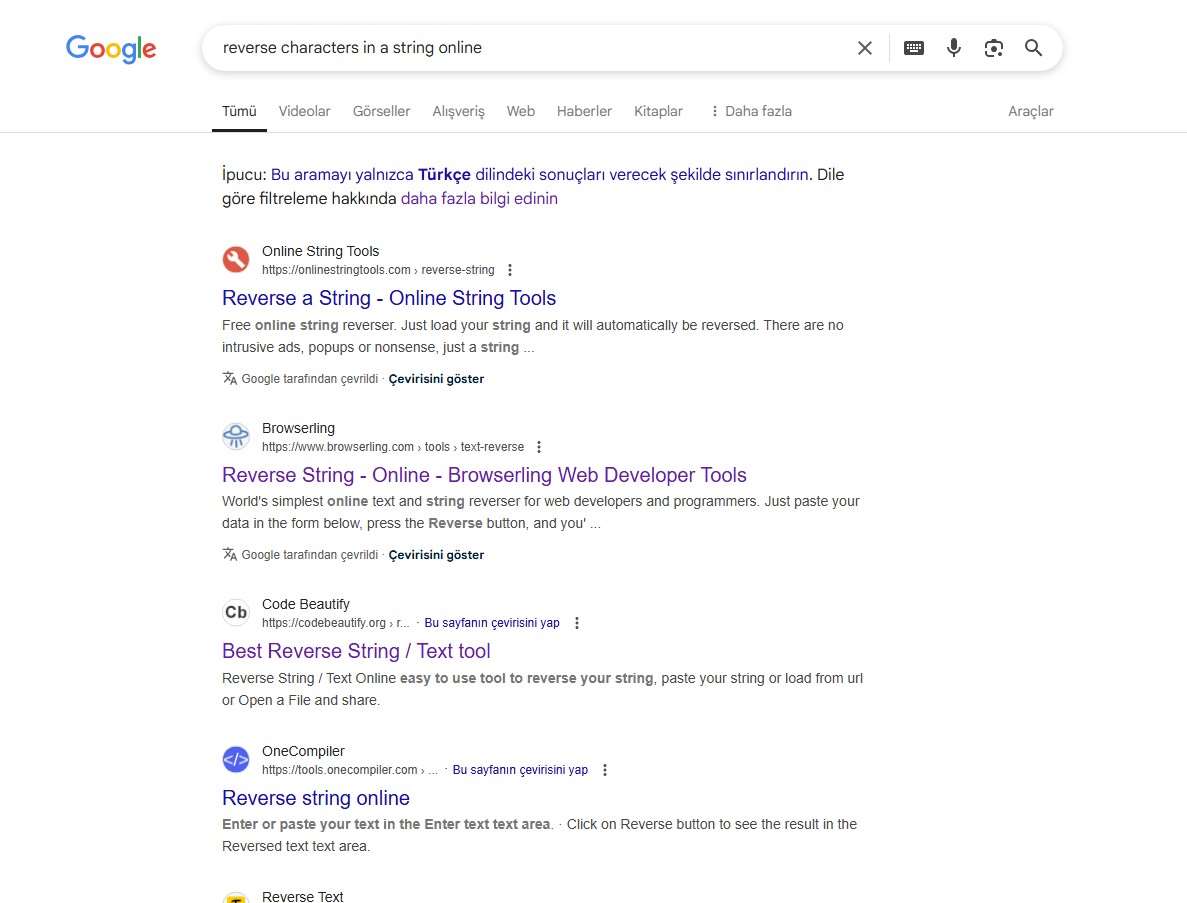Click translate icon under Browserling result
The height and width of the screenshot is (903, 1187).
229,555
